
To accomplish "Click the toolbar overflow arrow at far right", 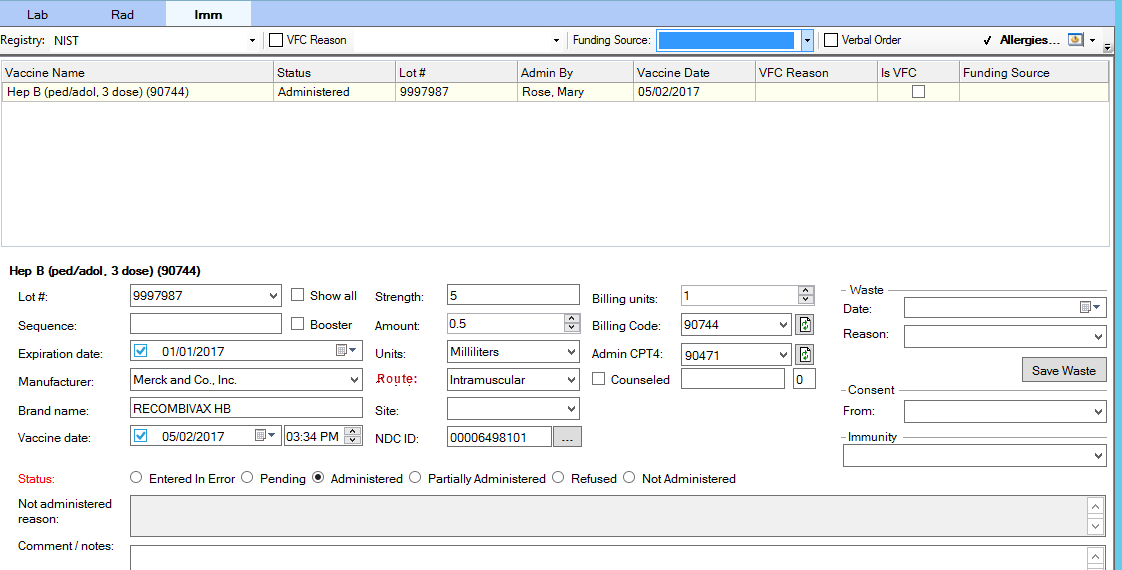I will point(1107,47).
